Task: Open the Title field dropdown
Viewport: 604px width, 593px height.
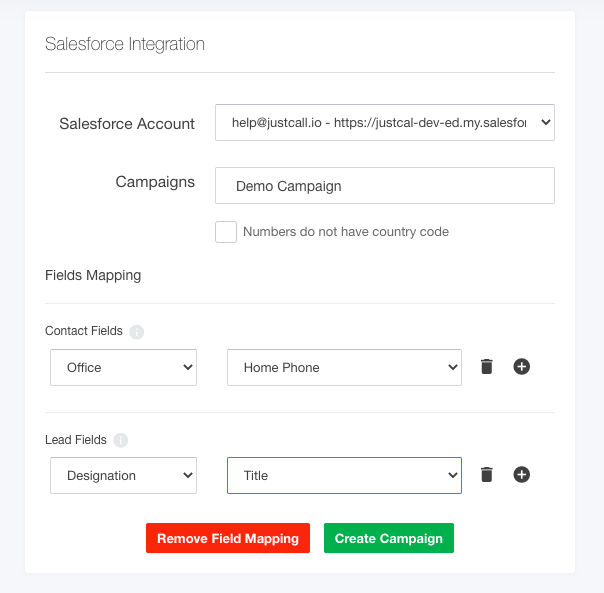Action: coord(344,475)
